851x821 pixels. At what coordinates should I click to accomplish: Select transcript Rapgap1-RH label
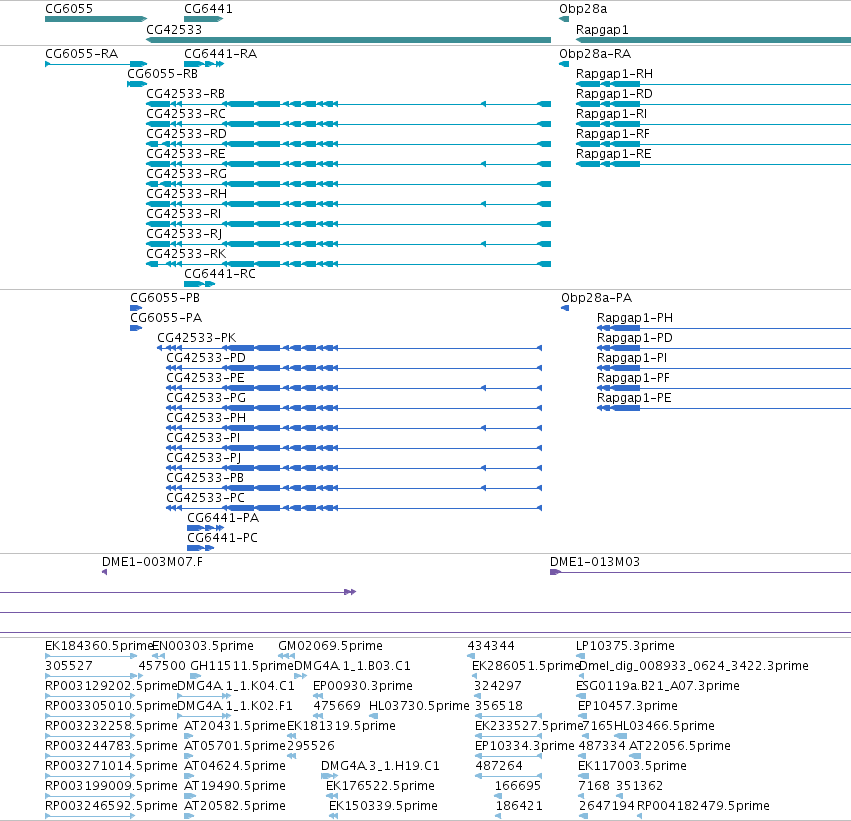pyautogui.click(x=614, y=74)
